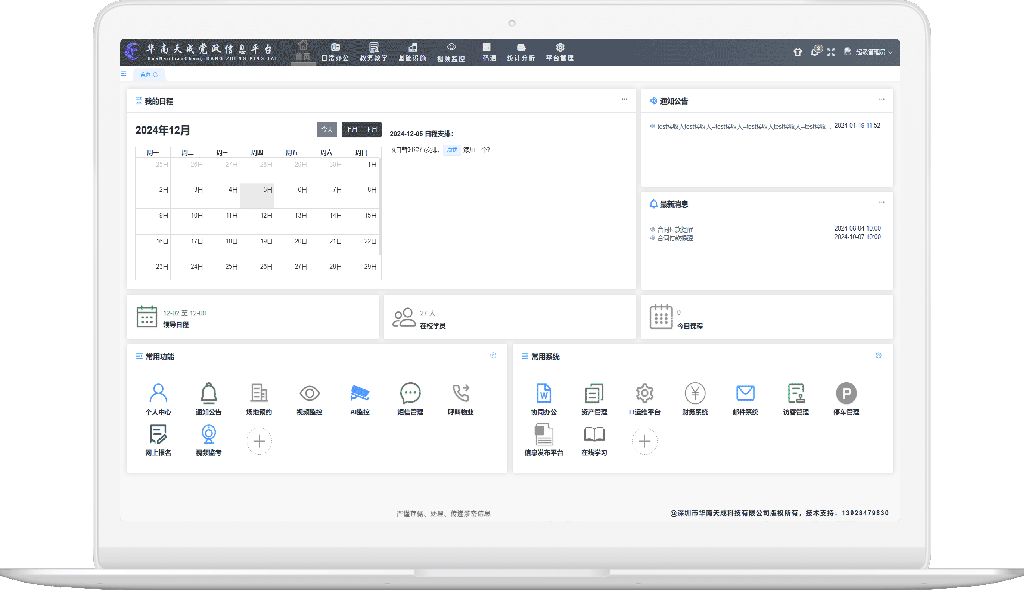Screen dimensions: 1024x590
Task: Click the 今天 button in calendar
Action: 326,129
